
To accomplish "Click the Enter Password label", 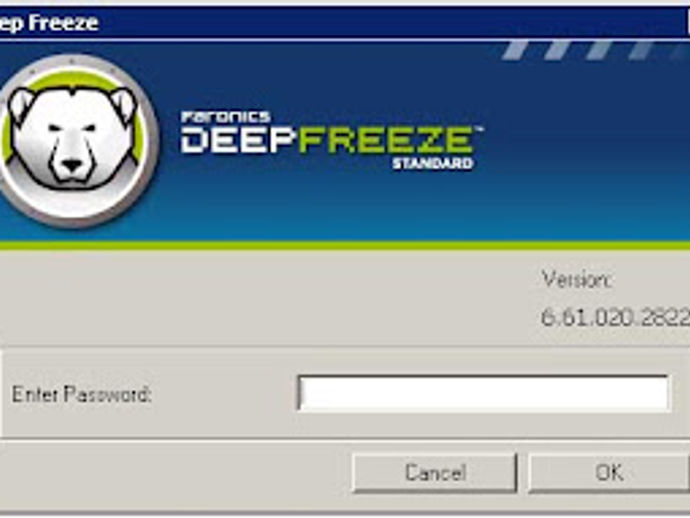I will click(x=81, y=394).
